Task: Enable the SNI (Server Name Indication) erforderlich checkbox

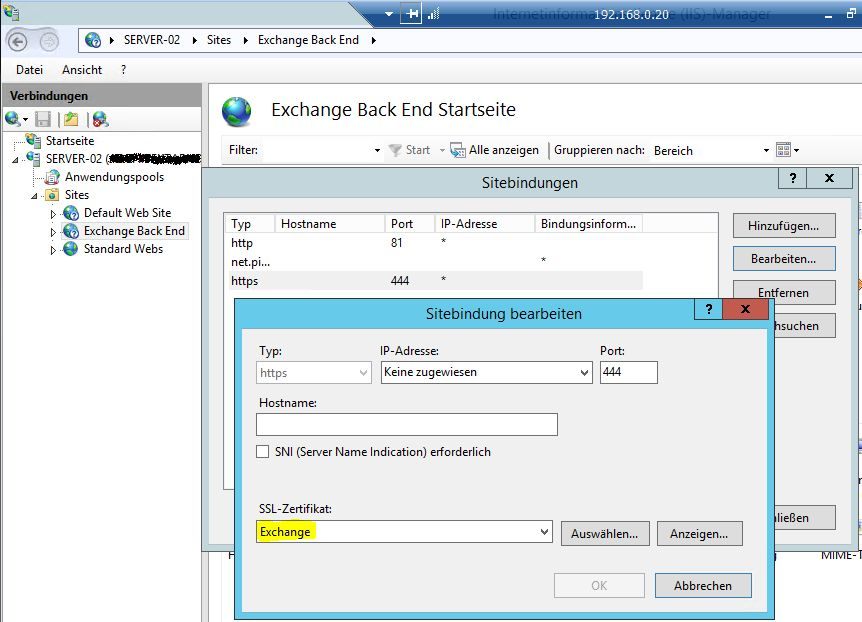Action: pyautogui.click(x=263, y=452)
